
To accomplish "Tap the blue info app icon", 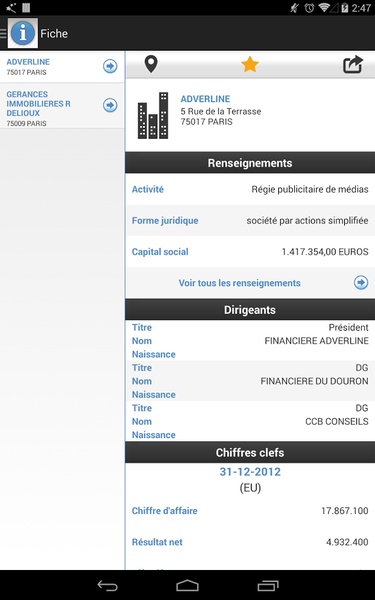I will coord(23,33).
